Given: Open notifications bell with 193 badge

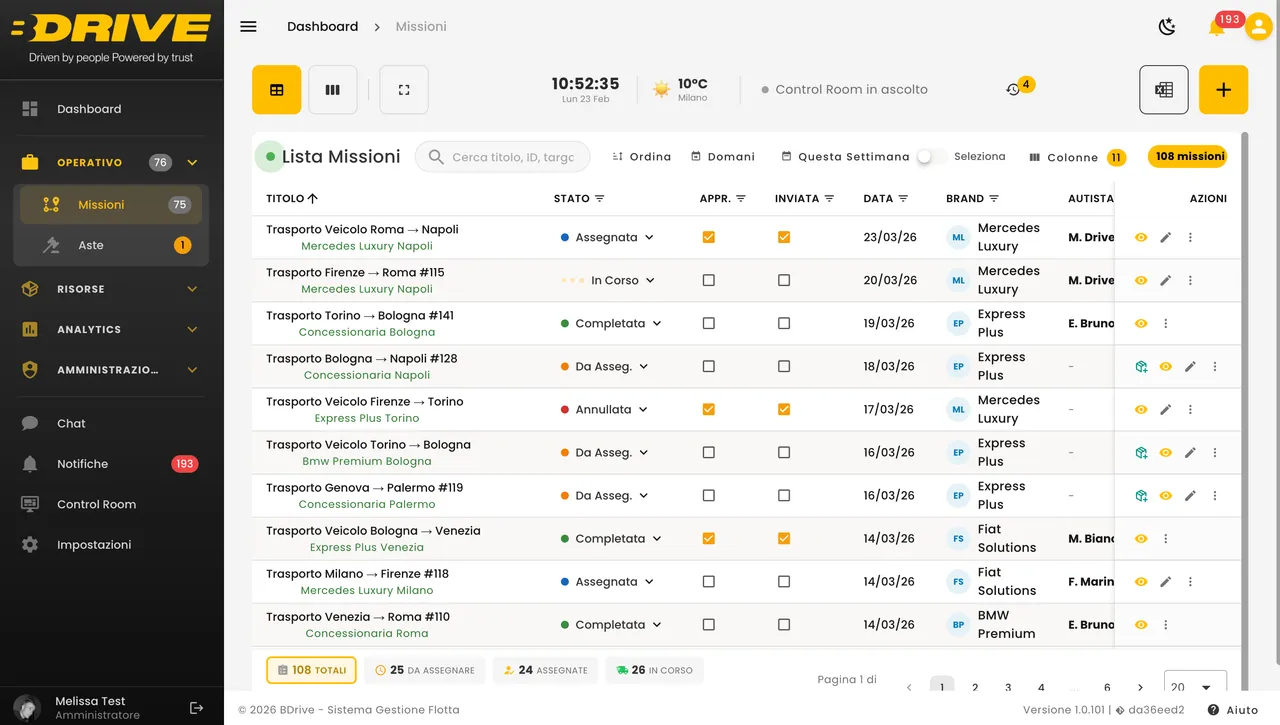Looking at the screenshot, I should [x=1216, y=28].
